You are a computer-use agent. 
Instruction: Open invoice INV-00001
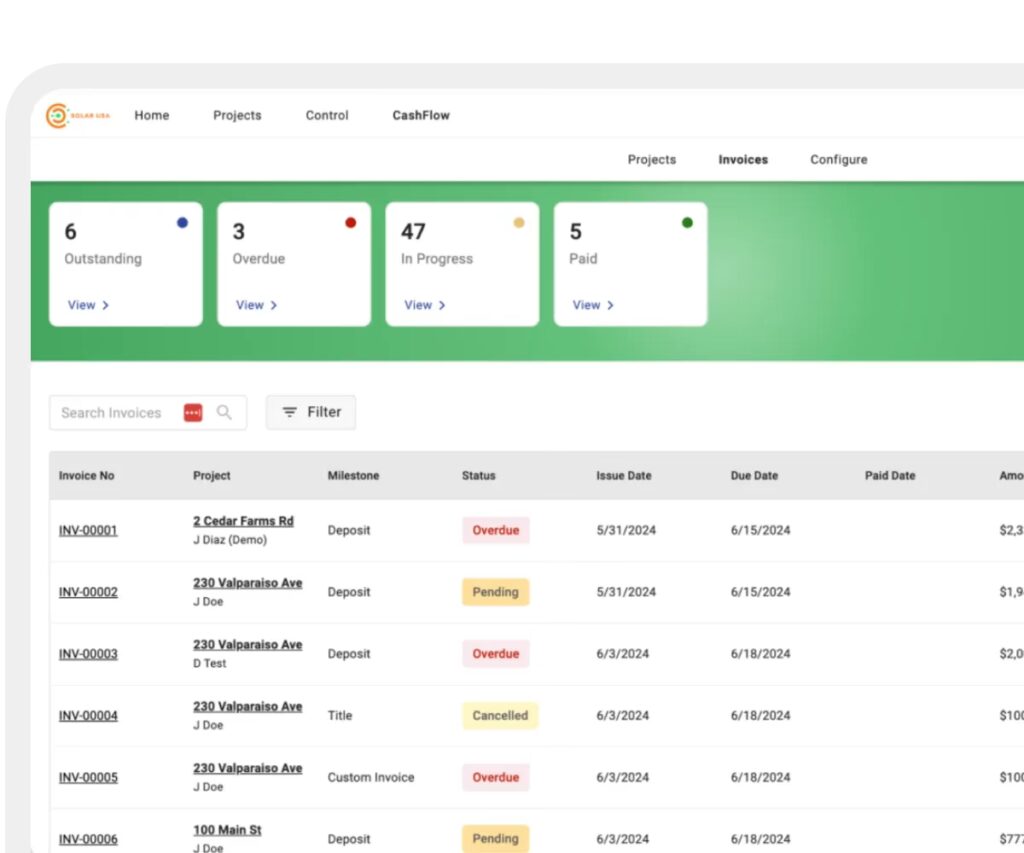click(x=88, y=530)
